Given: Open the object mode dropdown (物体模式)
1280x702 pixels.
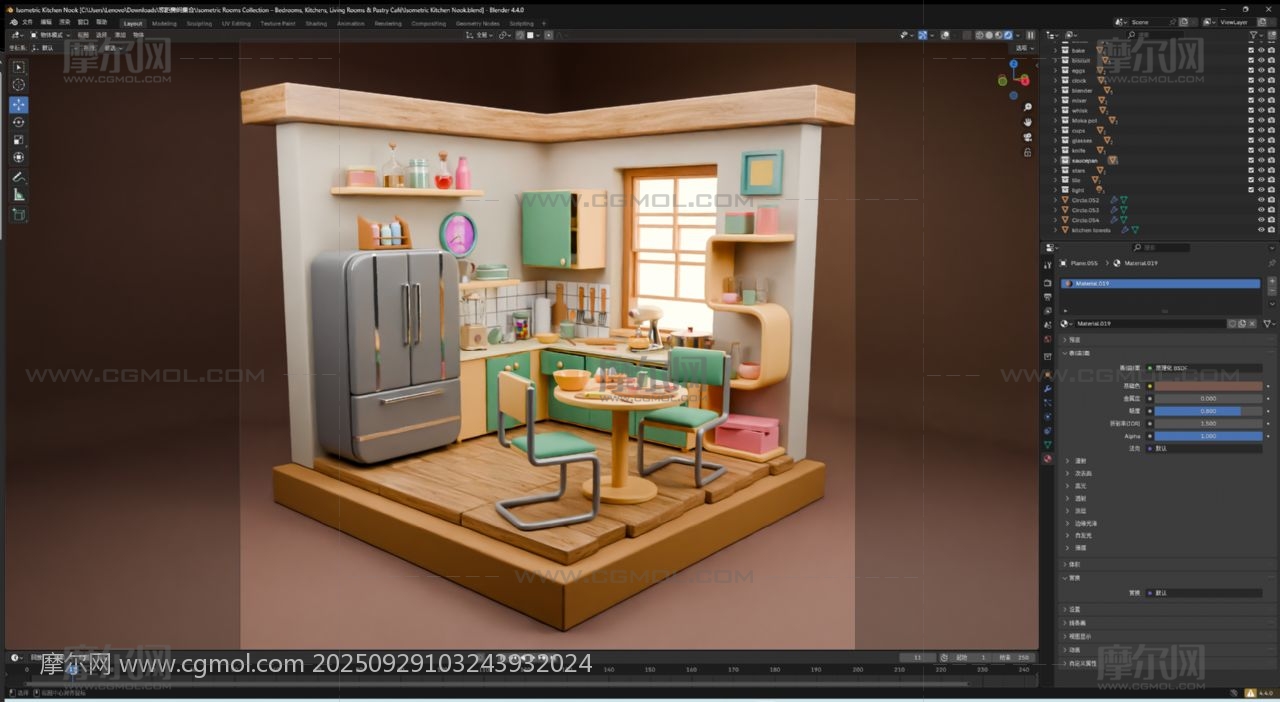Looking at the screenshot, I should pyautogui.click(x=50, y=35).
